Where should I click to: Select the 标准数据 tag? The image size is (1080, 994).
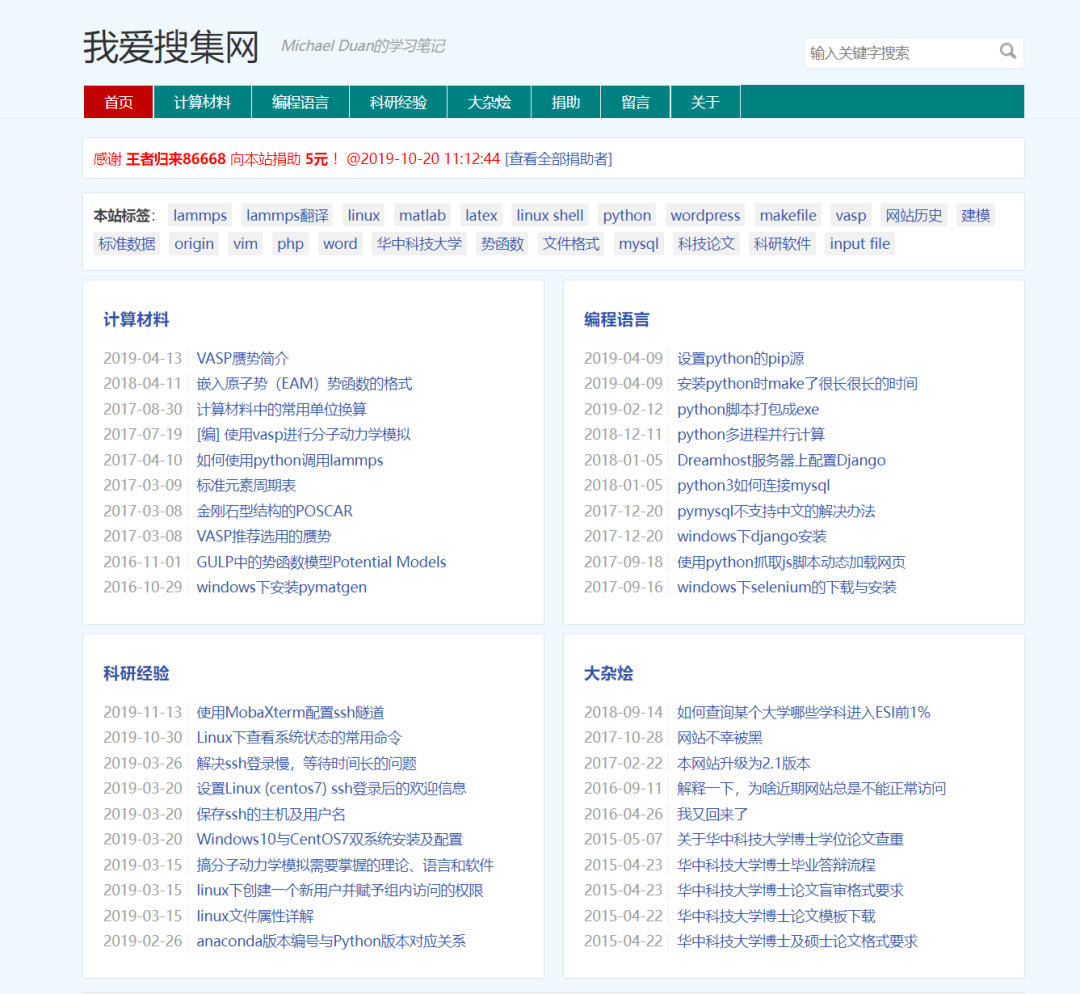[127, 244]
